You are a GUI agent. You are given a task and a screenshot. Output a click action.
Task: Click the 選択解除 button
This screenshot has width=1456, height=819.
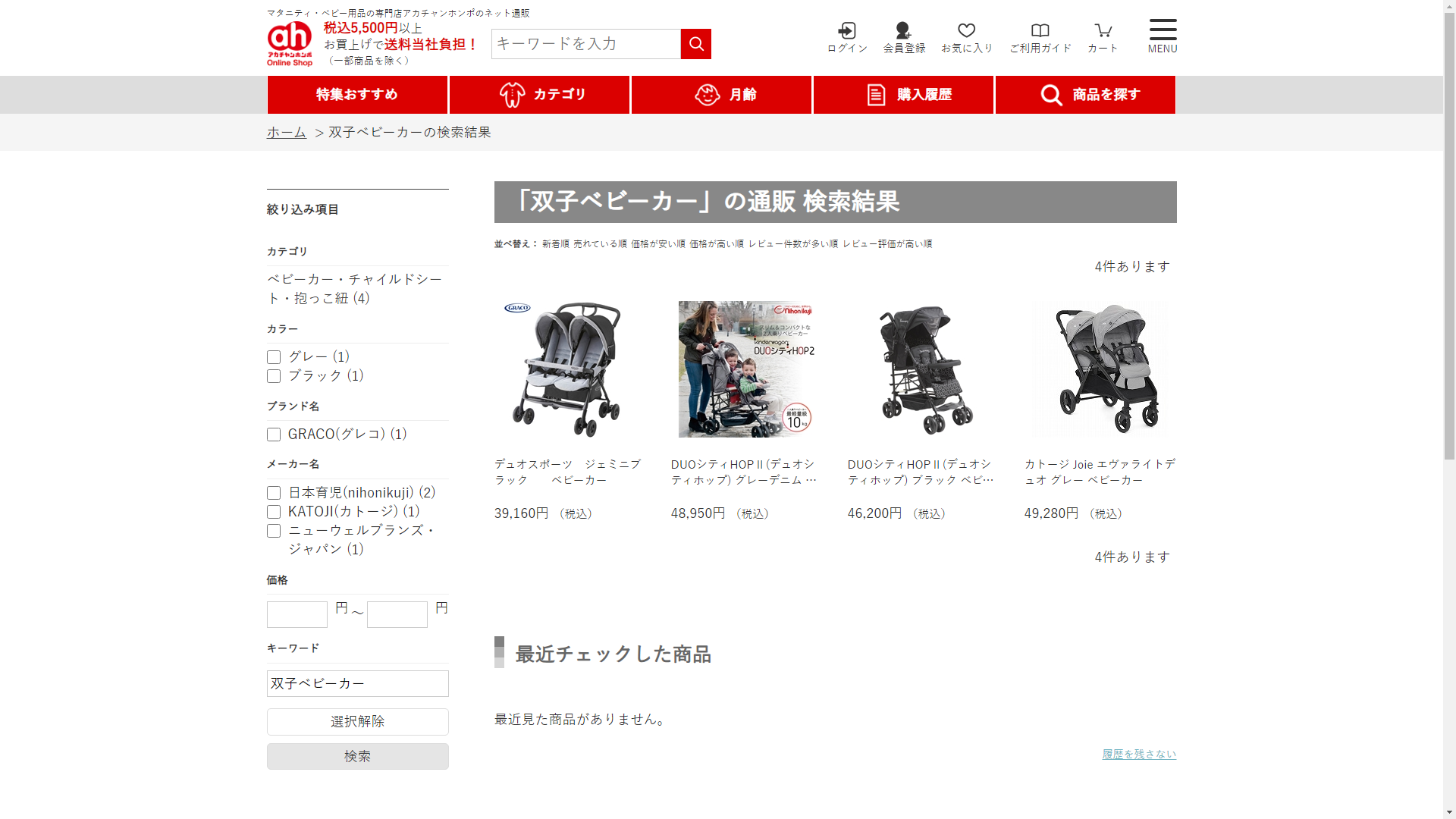pos(357,721)
